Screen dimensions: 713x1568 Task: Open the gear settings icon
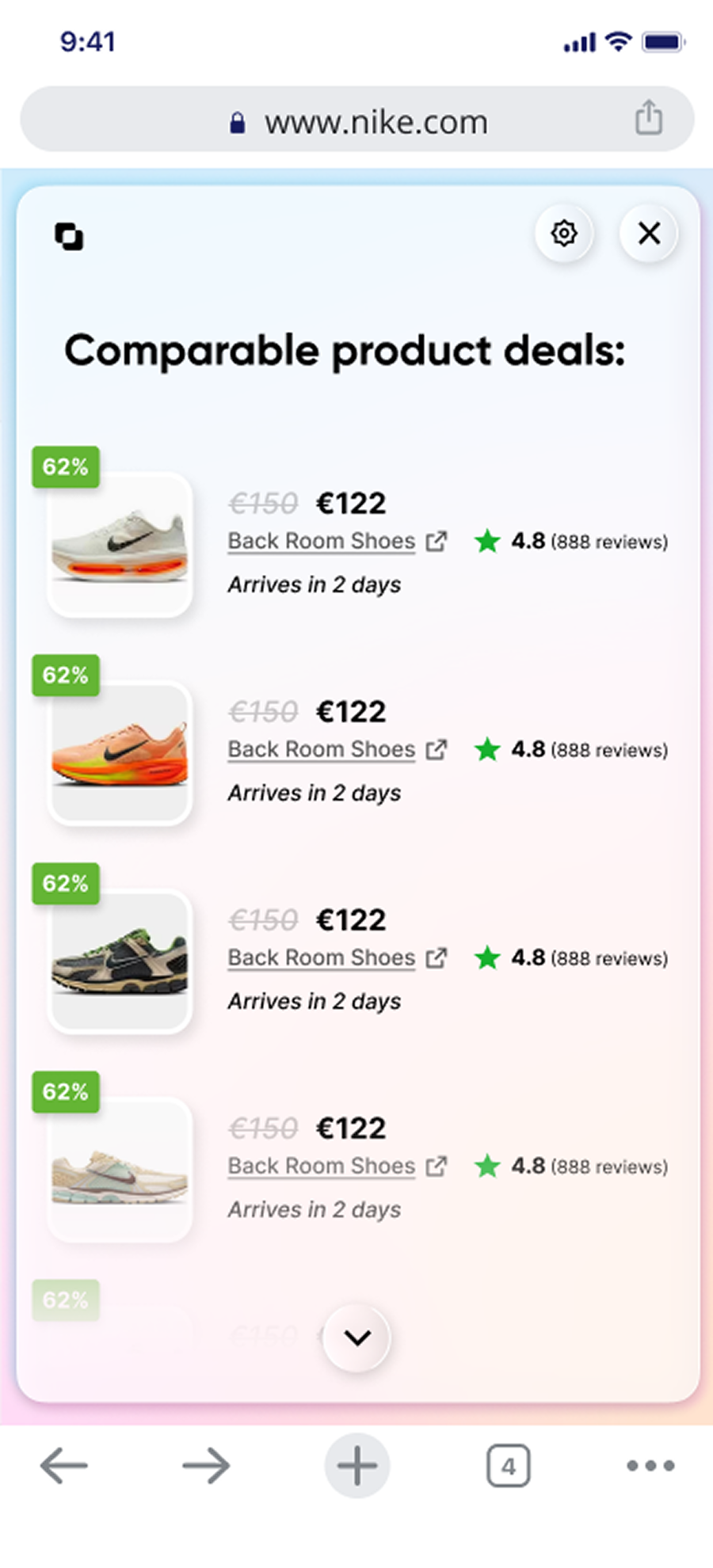click(563, 234)
